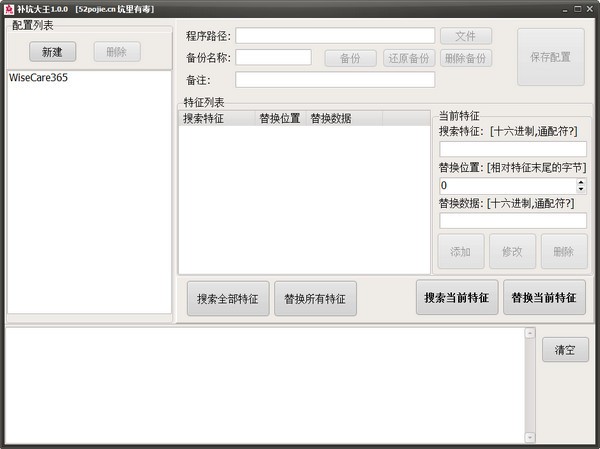The height and width of the screenshot is (449, 600).
Task: Click the app icon in the title bar
Action: pos(8,9)
